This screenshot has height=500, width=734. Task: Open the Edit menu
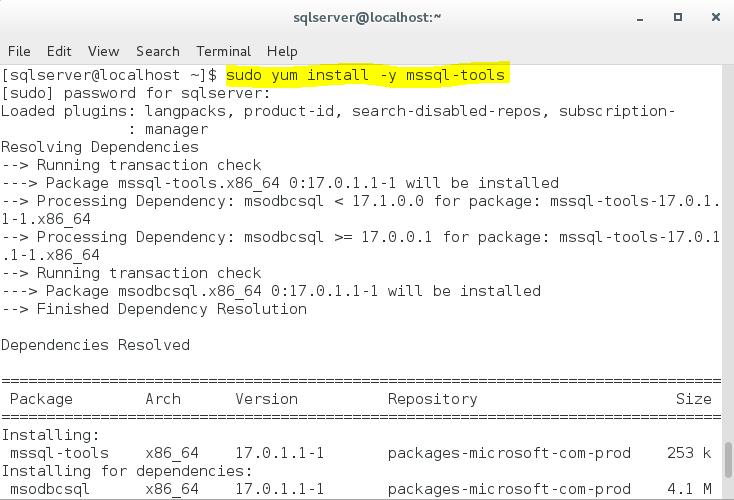(x=59, y=51)
